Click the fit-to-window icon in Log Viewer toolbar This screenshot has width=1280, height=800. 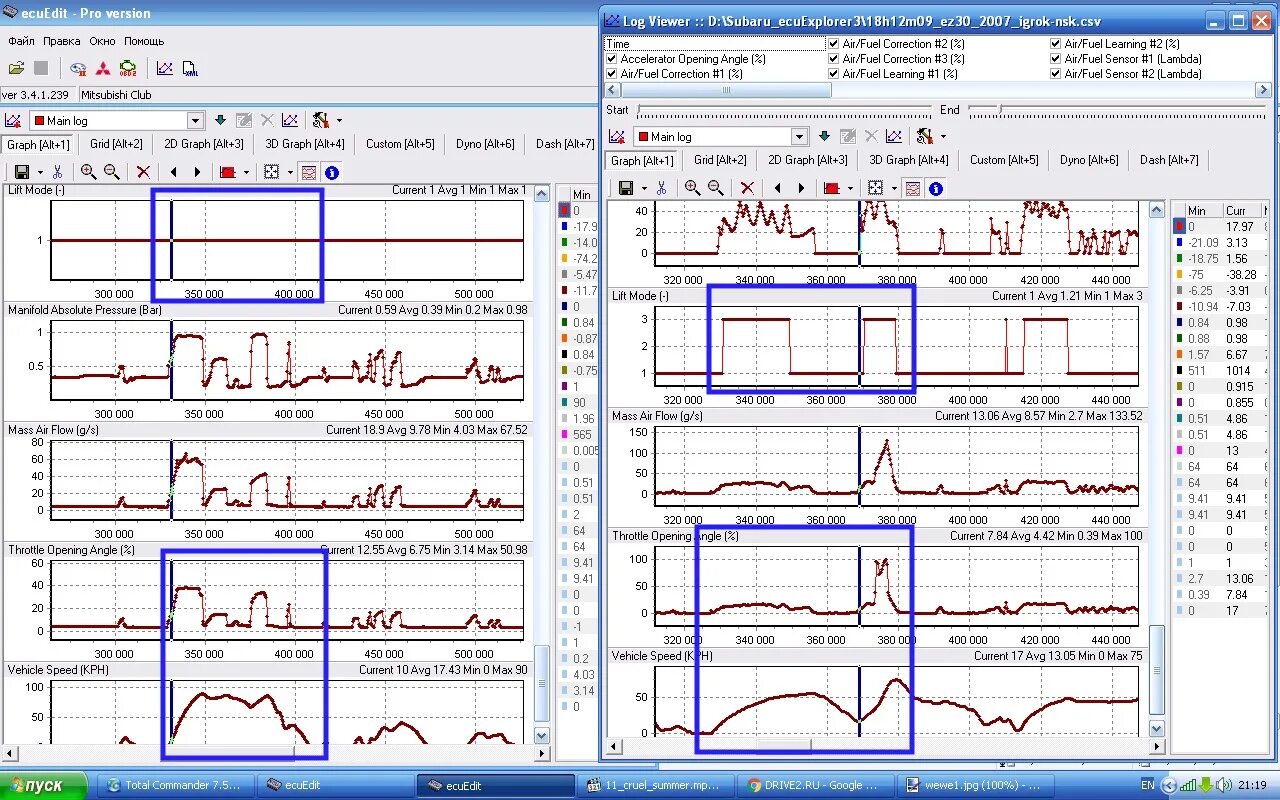pyautogui.click(x=875, y=188)
